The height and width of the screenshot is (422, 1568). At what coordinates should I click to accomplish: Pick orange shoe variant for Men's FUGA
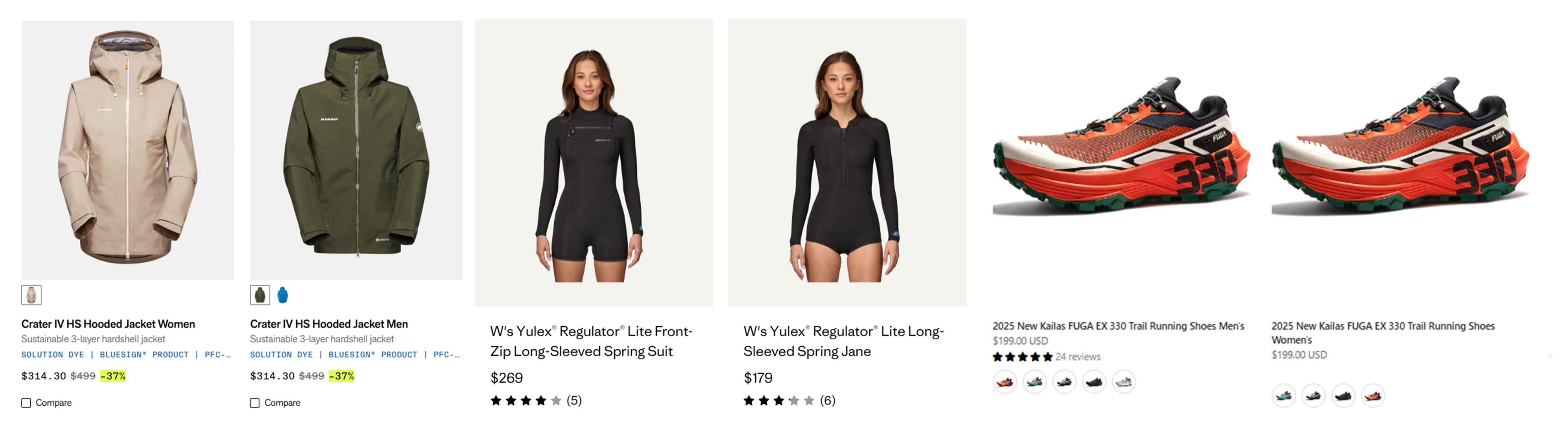point(1004,382)
